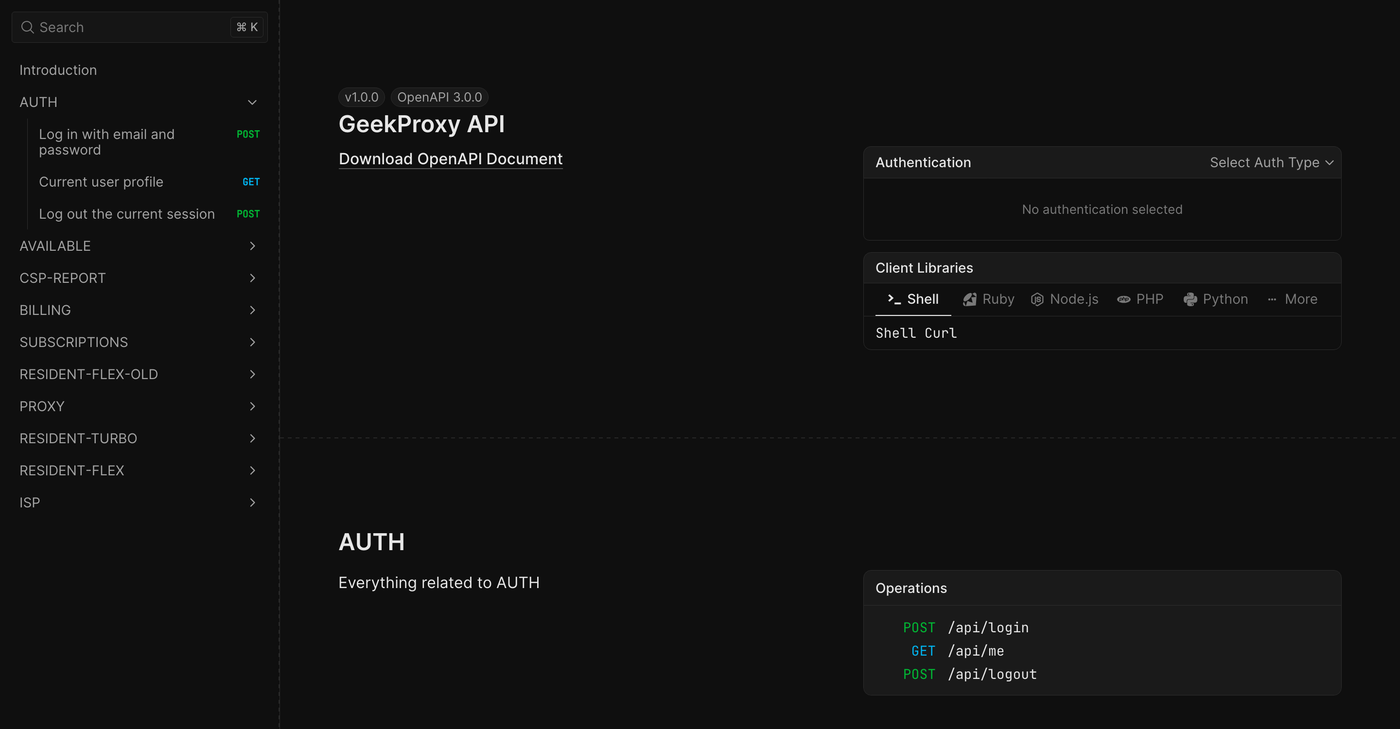Go to GET /api/me operation
The image size is (1400, 729).
click(957, 651)
